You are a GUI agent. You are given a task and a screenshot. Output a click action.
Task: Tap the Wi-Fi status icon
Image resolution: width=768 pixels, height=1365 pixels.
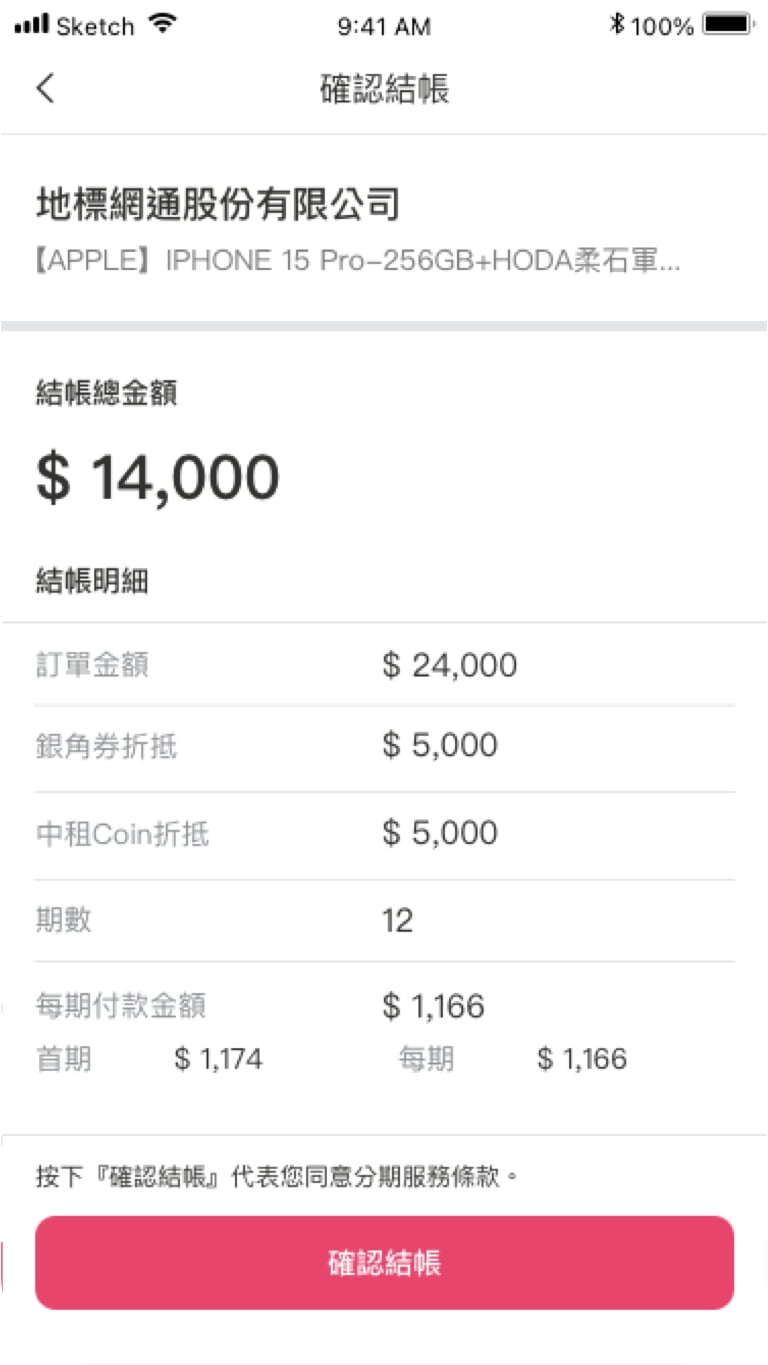(x=161, y=25)
